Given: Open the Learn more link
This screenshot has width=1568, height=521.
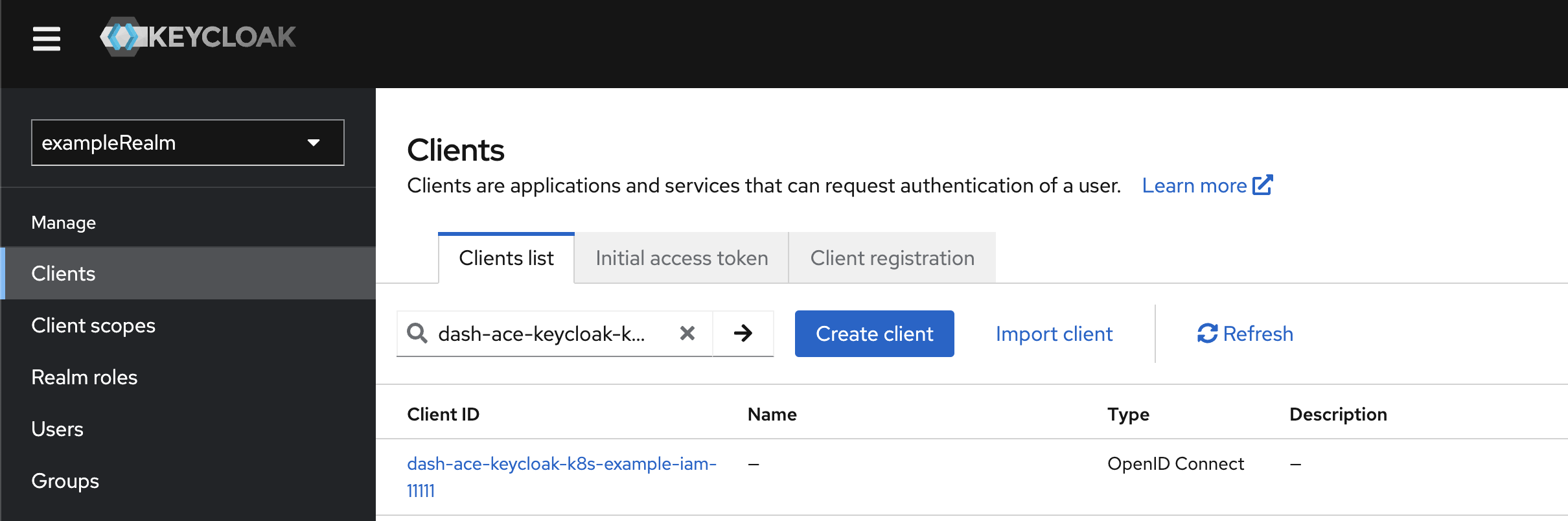Looking at the screenshot, I should click(1207, 185).
